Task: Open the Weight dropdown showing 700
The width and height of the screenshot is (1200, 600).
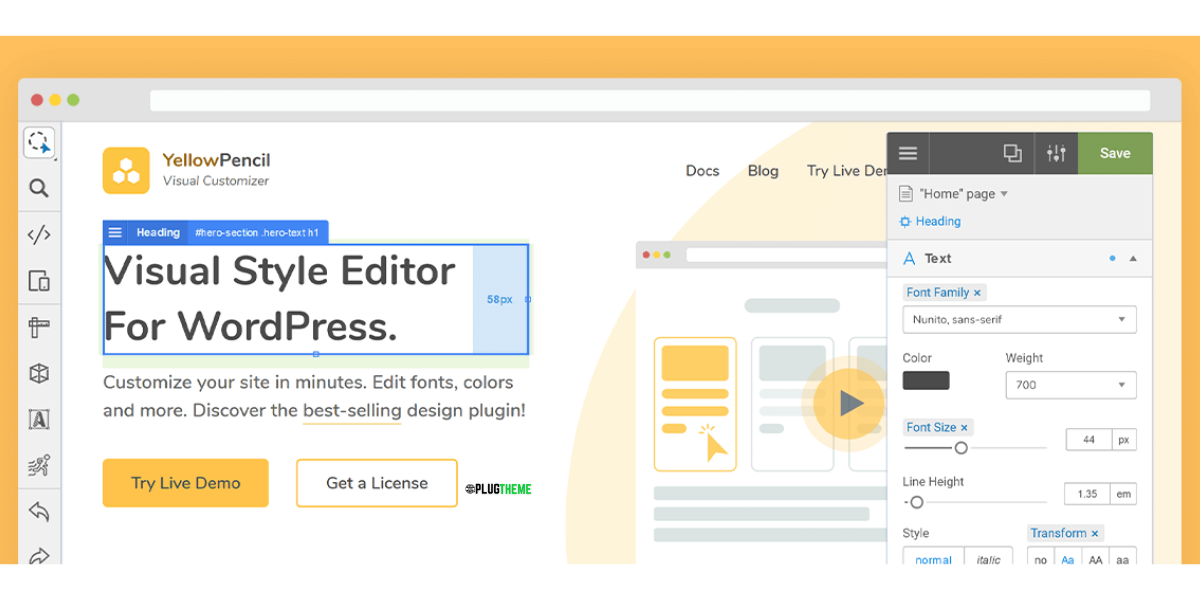Action: (1071, 385)
